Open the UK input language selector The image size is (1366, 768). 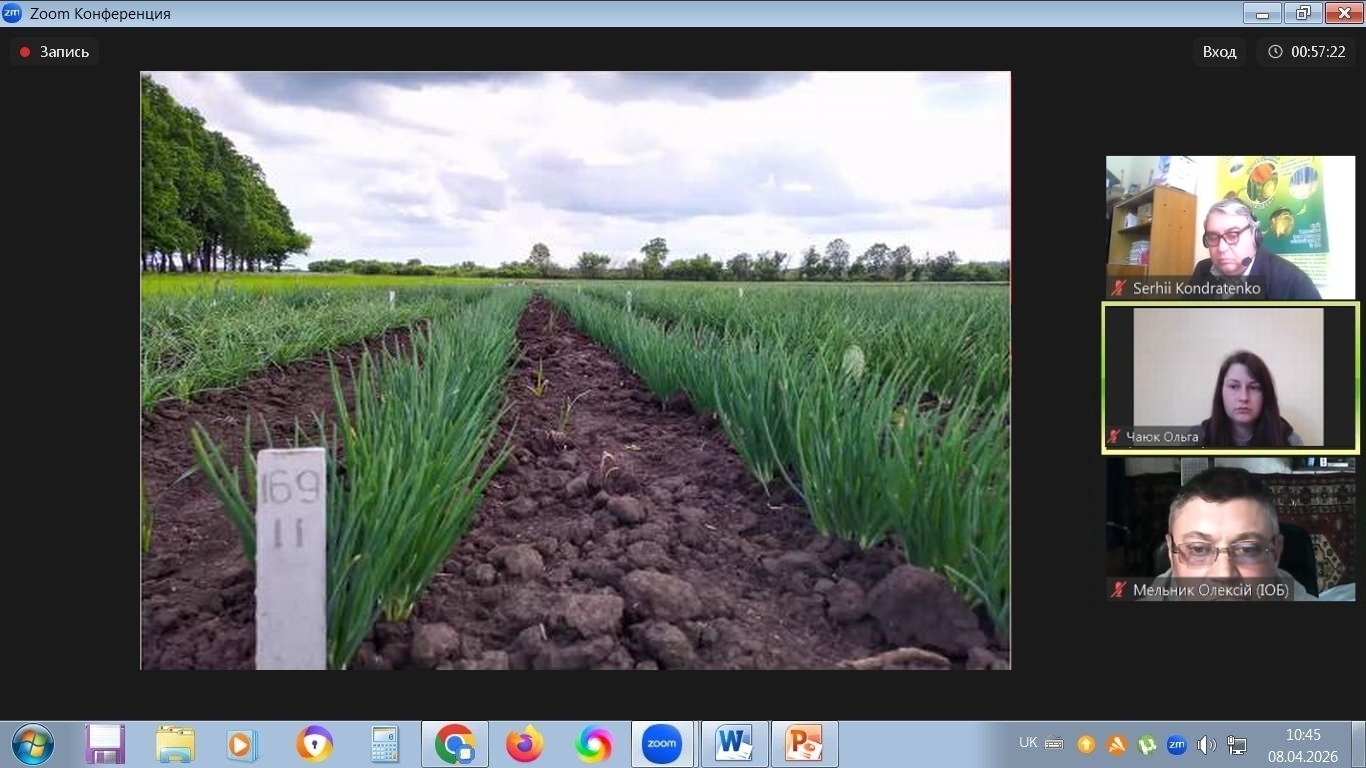pos(1028,743)
